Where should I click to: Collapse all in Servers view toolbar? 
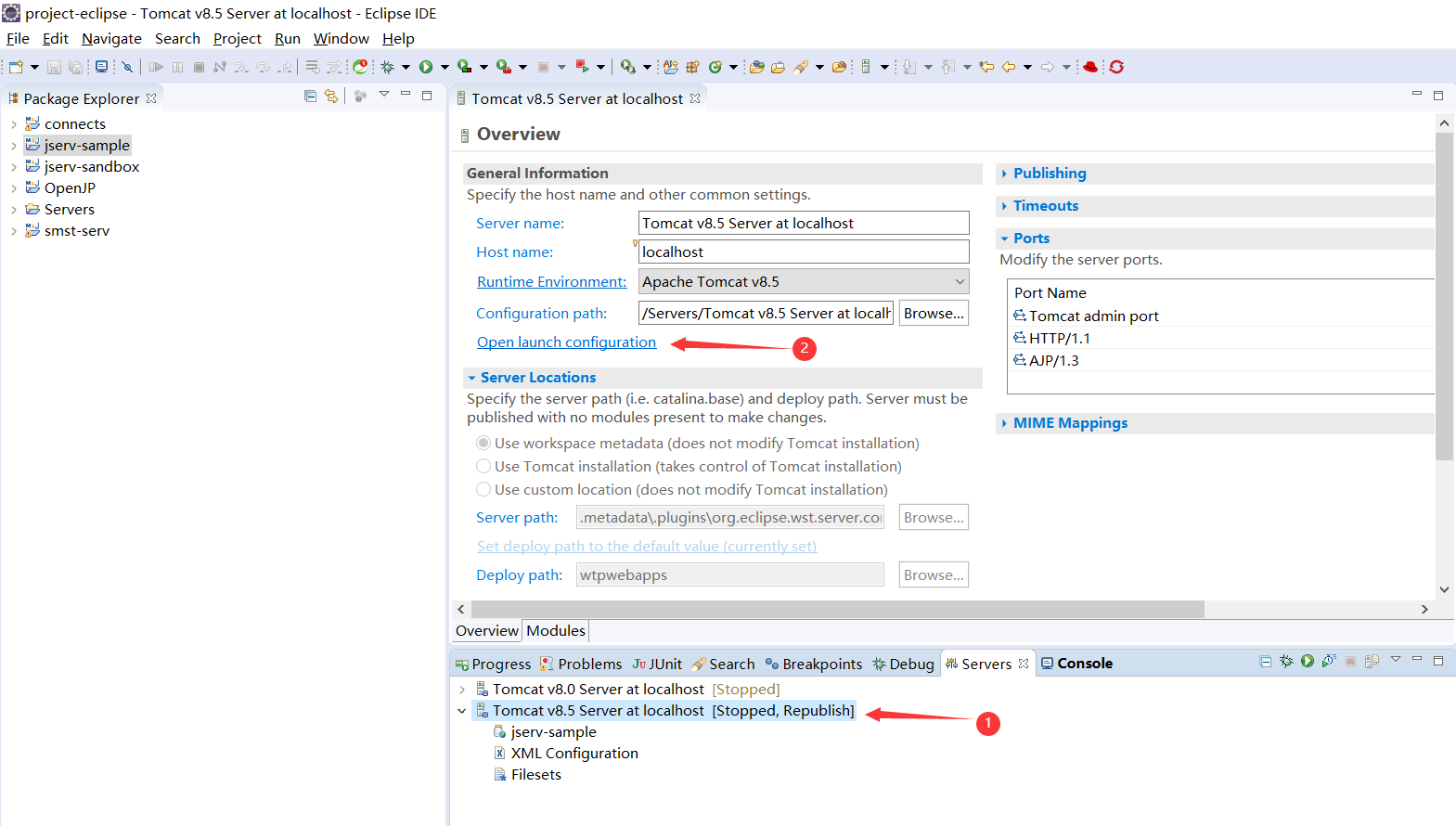tap(1265, 662)
